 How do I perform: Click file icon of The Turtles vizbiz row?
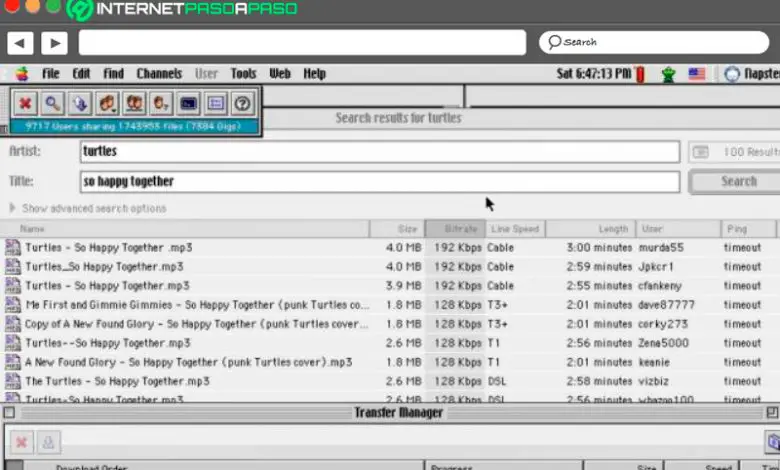(12, 381)
